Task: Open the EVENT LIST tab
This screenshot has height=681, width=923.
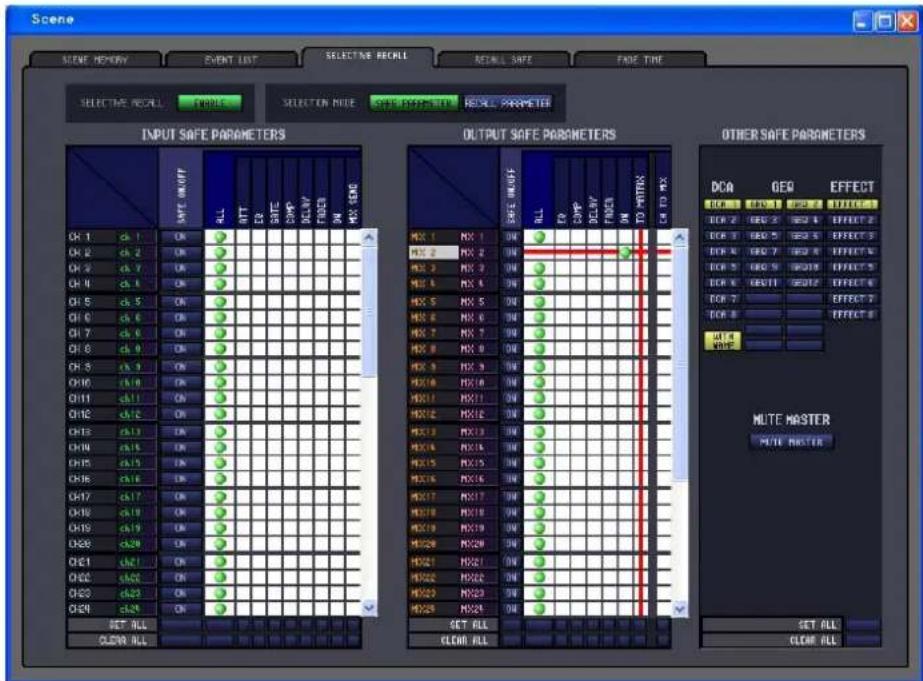Action: [x=231, y=59]
